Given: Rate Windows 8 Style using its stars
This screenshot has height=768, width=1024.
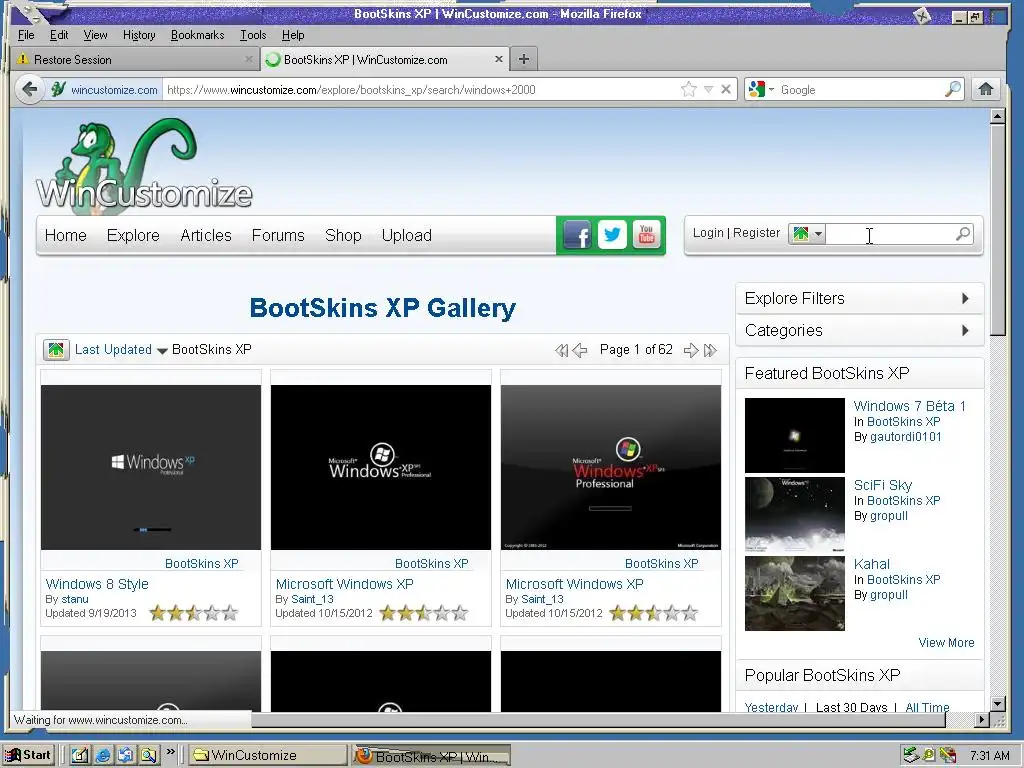Looking at the screenshot, I should [x=193, y=613].
